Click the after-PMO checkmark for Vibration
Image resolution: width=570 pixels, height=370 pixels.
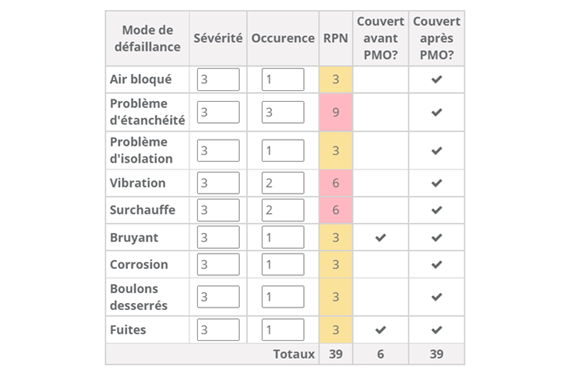coord(437,183)
